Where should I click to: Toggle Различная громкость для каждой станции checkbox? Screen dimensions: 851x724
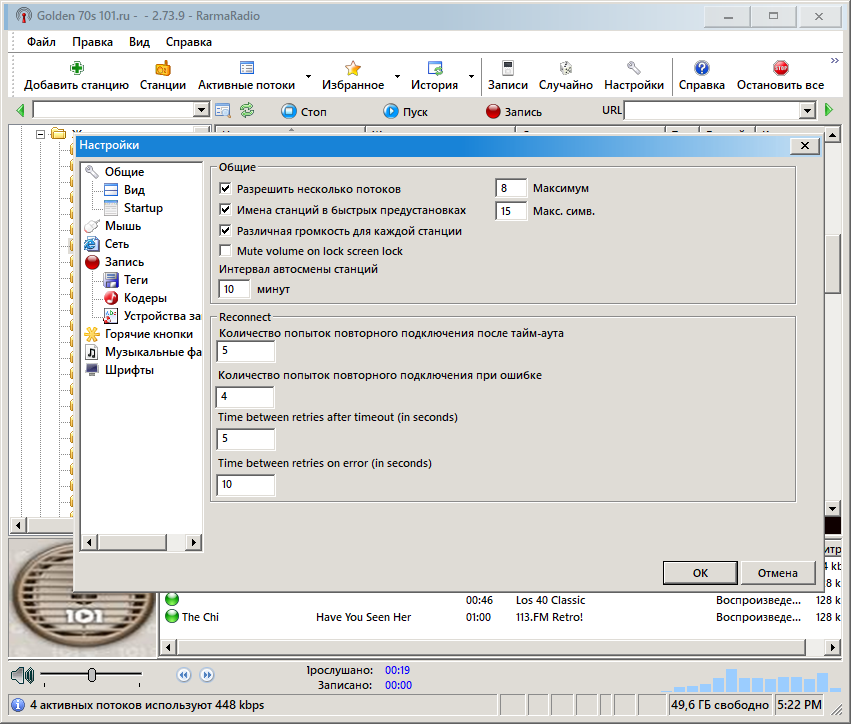pos(225,231)
